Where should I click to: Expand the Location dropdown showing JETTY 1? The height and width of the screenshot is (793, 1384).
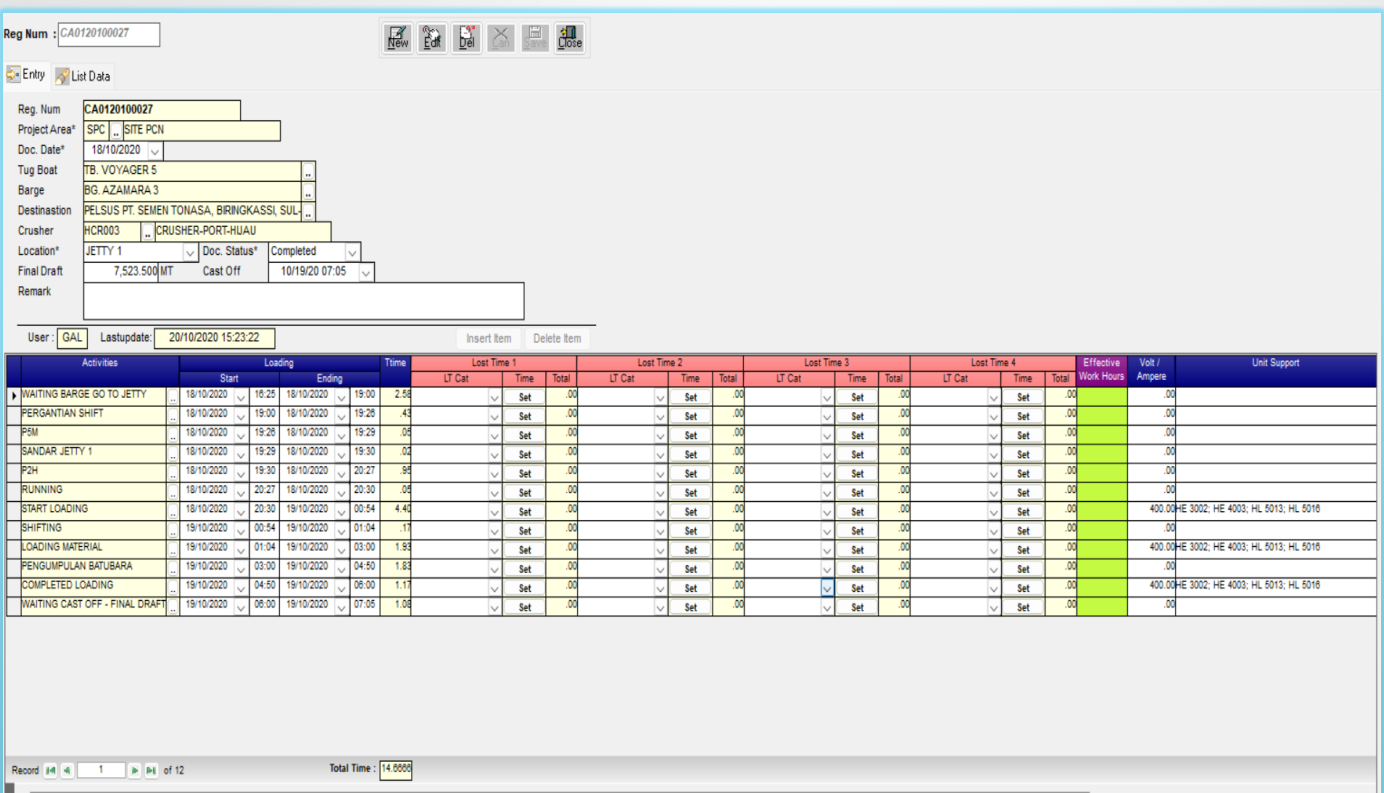[190, 252]
